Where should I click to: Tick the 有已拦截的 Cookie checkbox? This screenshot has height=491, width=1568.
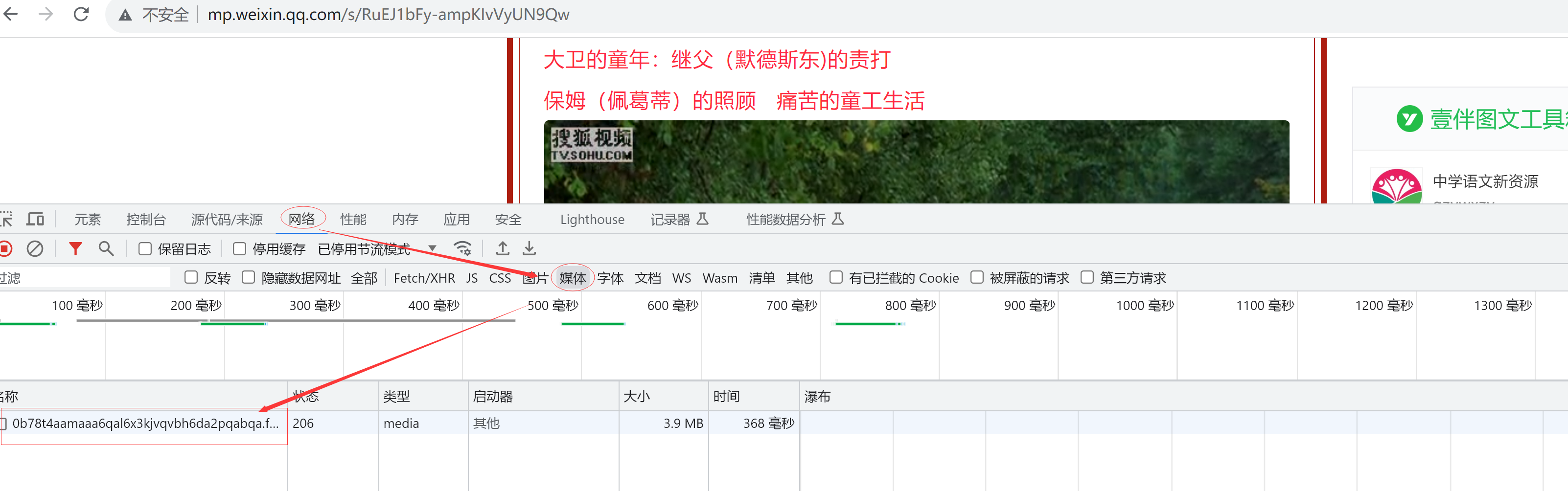pos(836,277)
